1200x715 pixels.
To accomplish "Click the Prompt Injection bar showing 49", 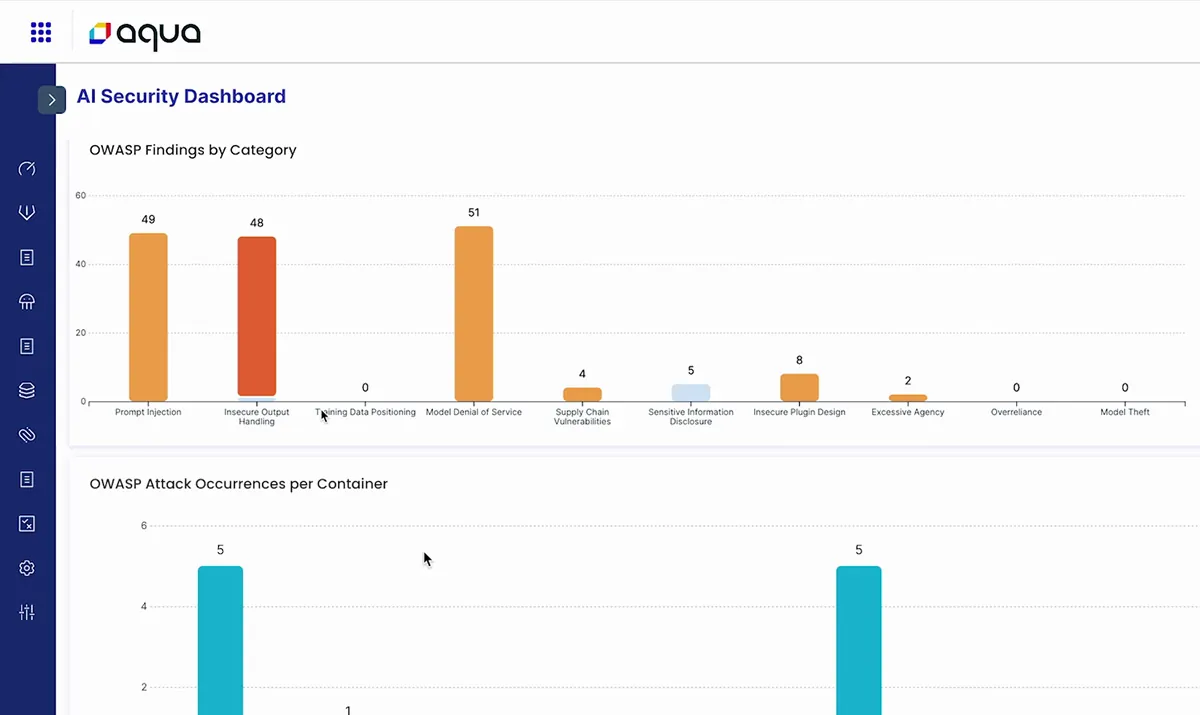I will [x=148, y=317].
